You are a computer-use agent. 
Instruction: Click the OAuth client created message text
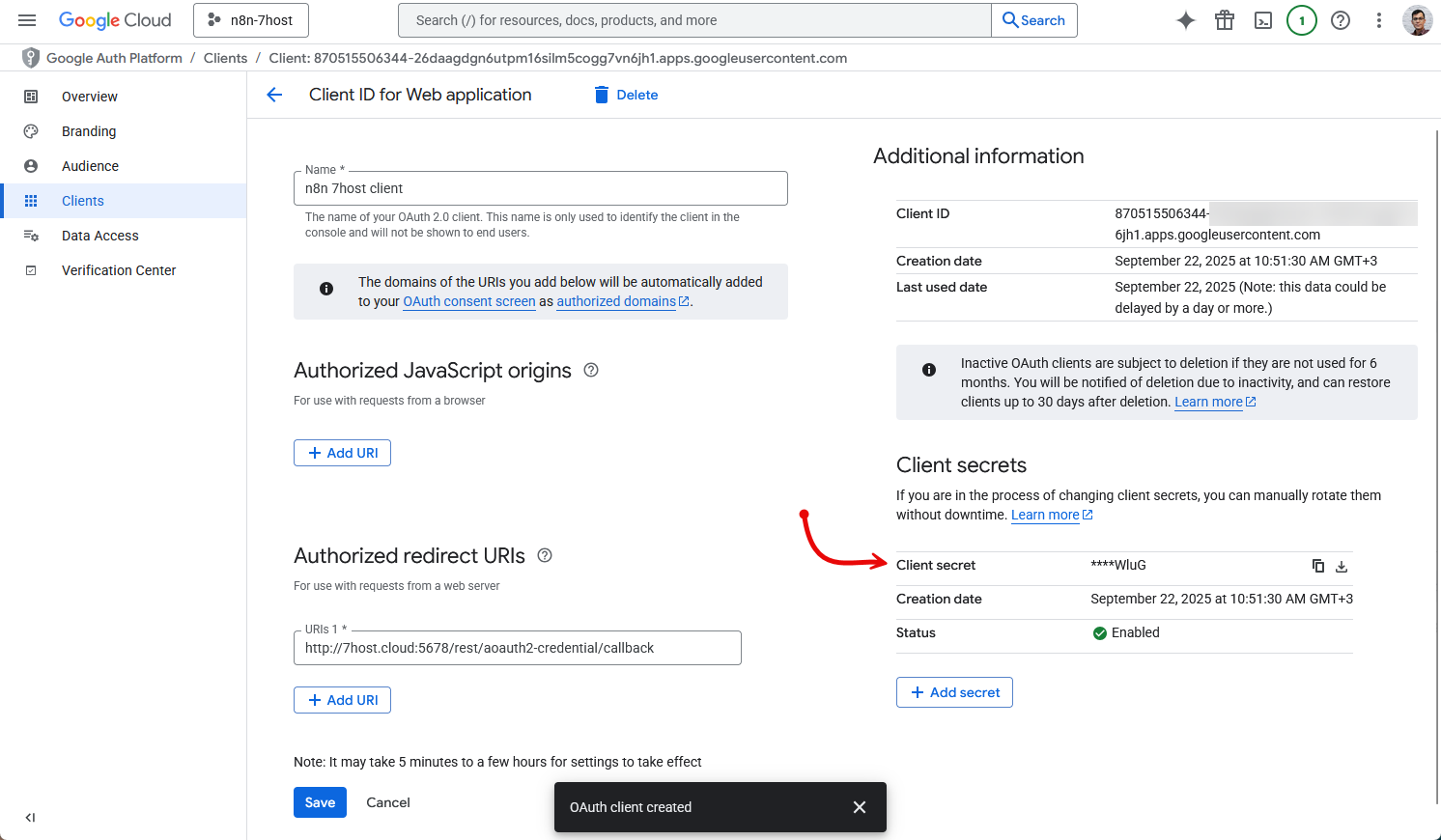click(x=631, y=807)
